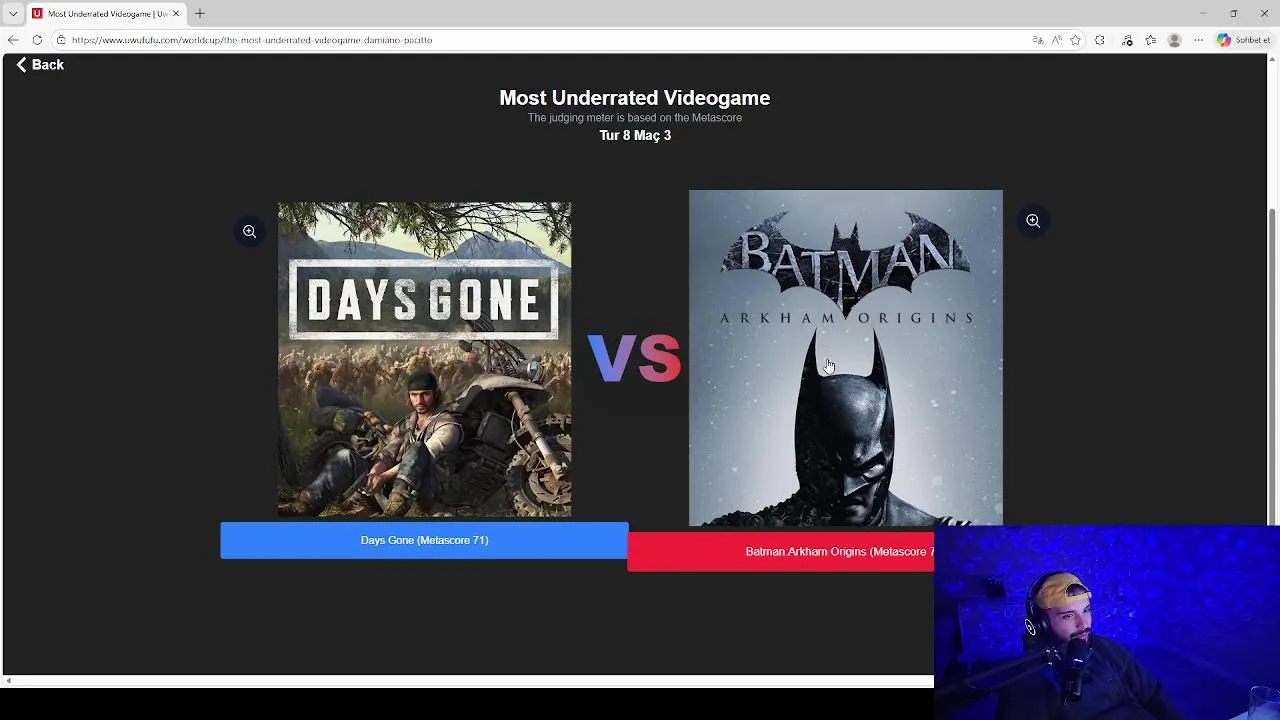
Task: Restore the browser window size
Action: click(x=1233, y=13)
